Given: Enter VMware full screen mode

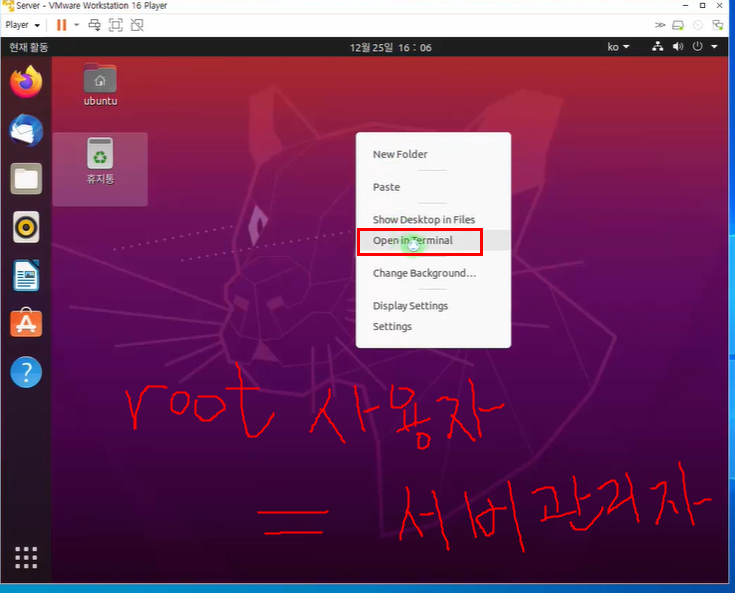Looking at the screenshot, I should tap(115, 25).
